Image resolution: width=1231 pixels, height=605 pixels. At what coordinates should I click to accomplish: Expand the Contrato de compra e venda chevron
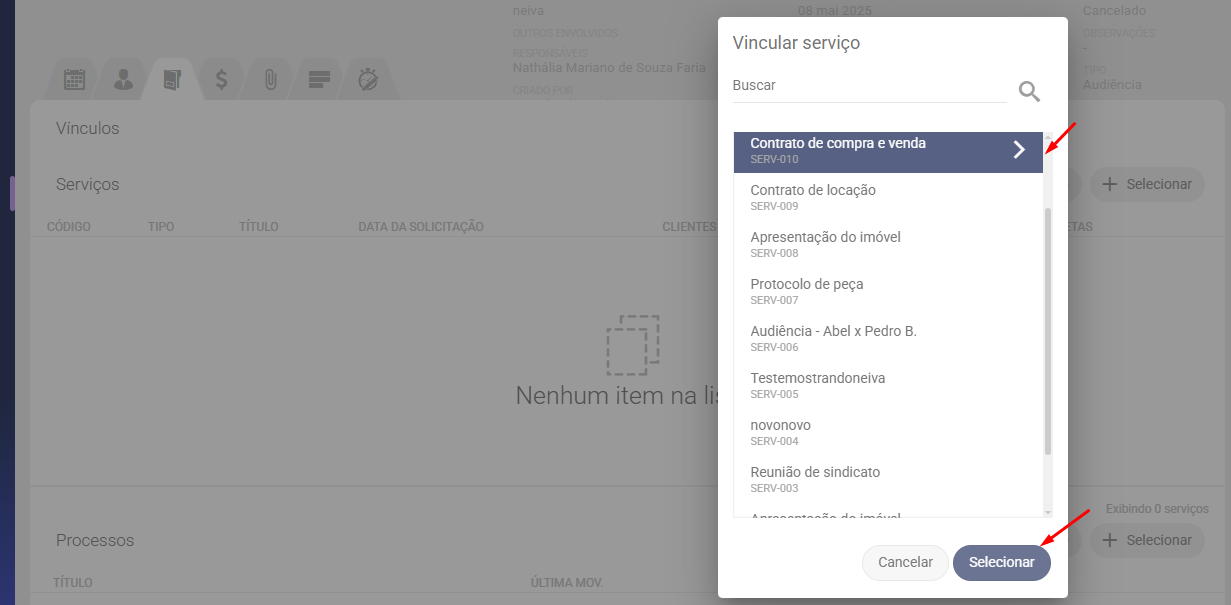click(x=1019, y=150)
